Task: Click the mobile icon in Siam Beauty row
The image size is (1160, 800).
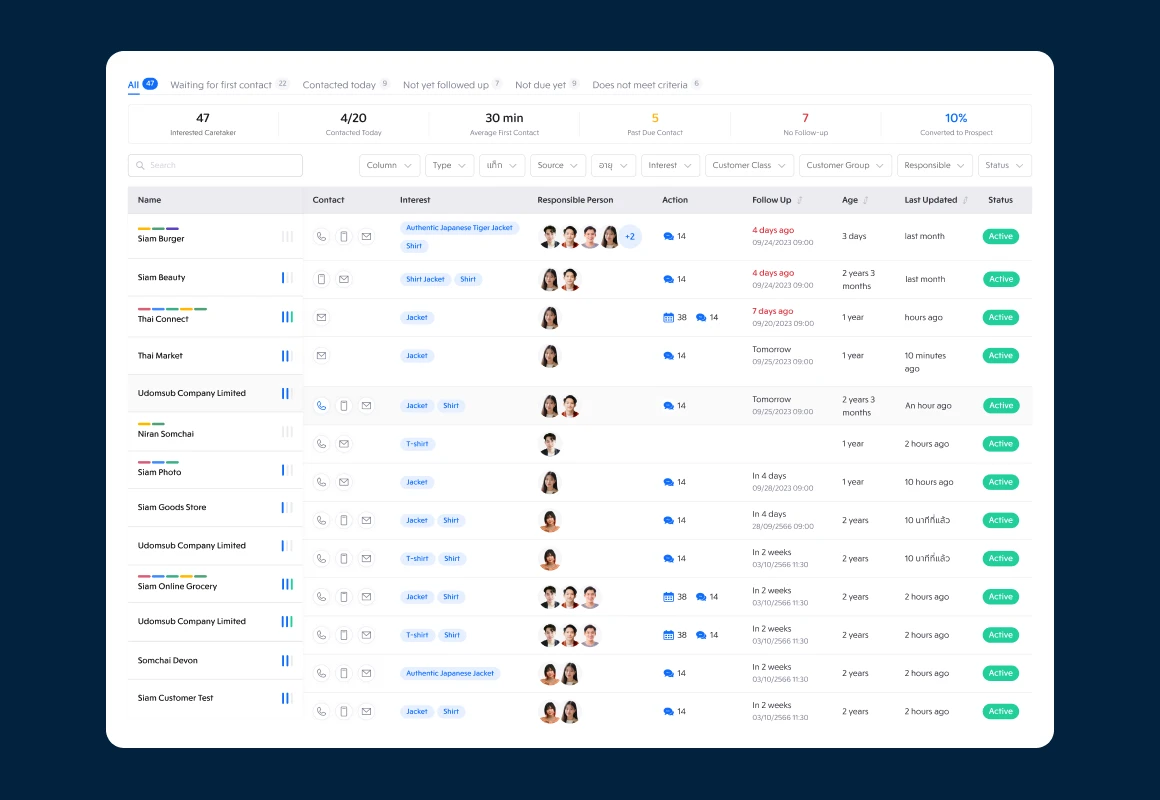Action: point(321,279)
